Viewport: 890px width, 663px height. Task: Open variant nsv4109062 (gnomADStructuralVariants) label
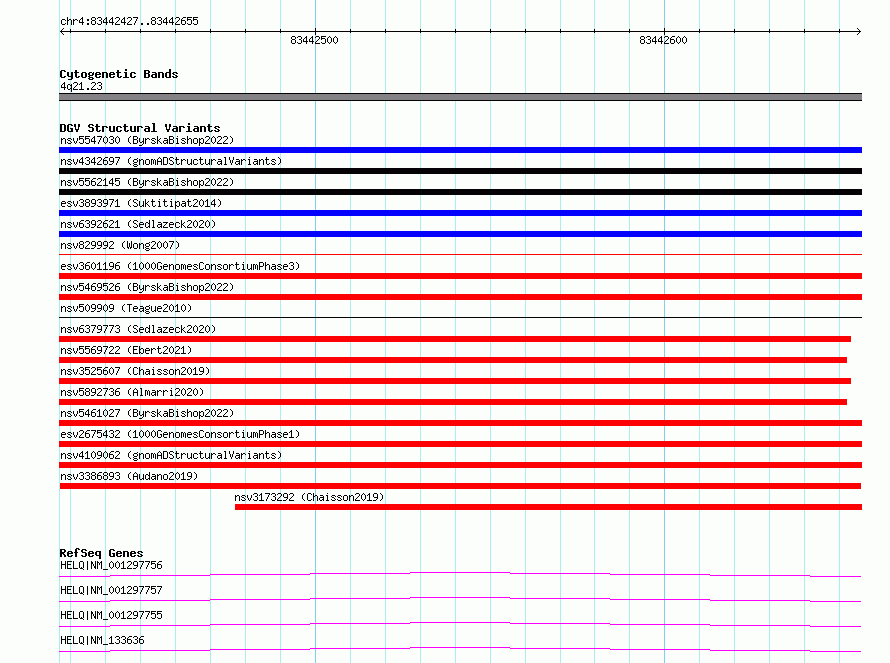171,455
